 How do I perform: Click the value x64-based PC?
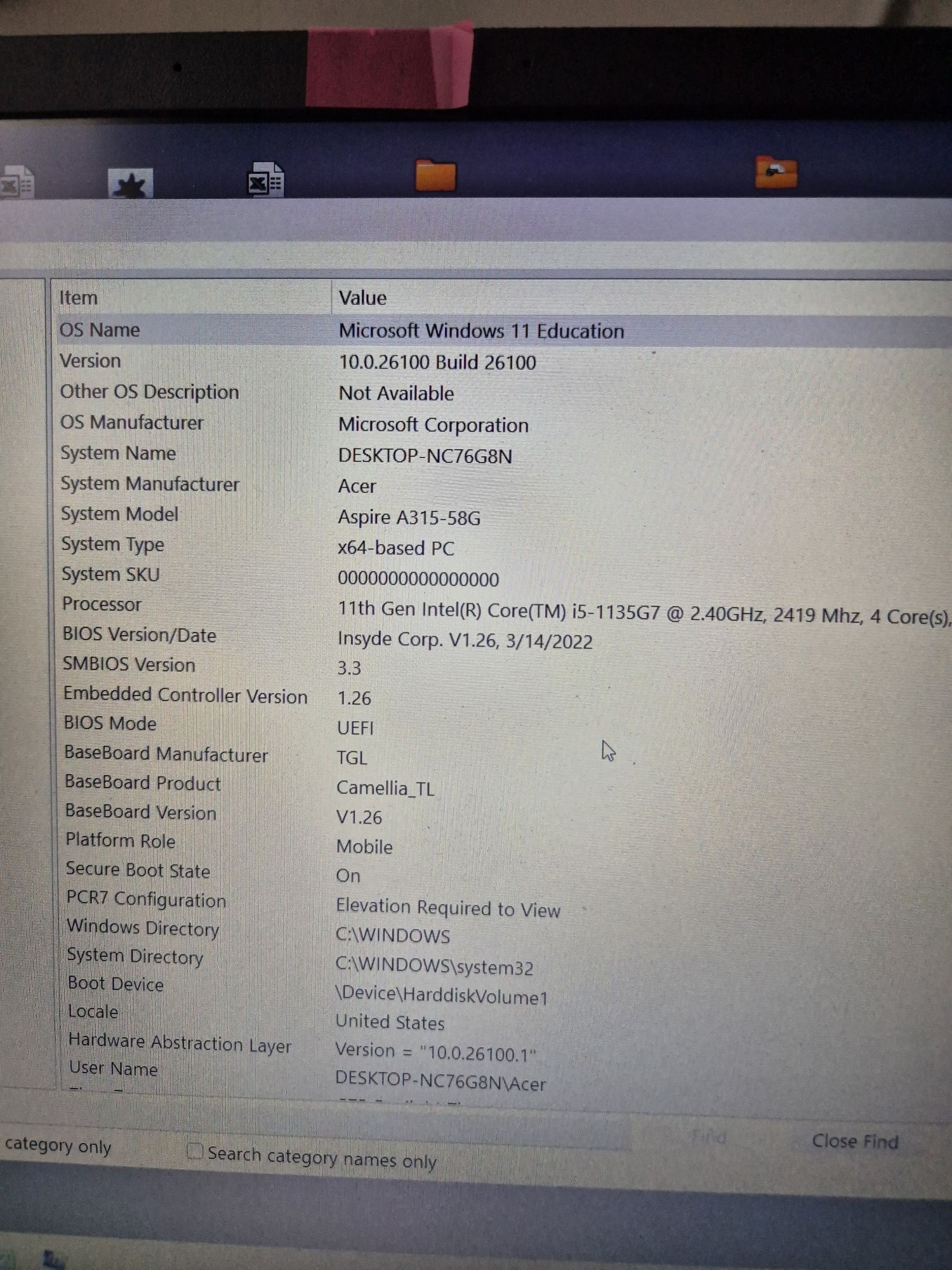coord(396,548)
